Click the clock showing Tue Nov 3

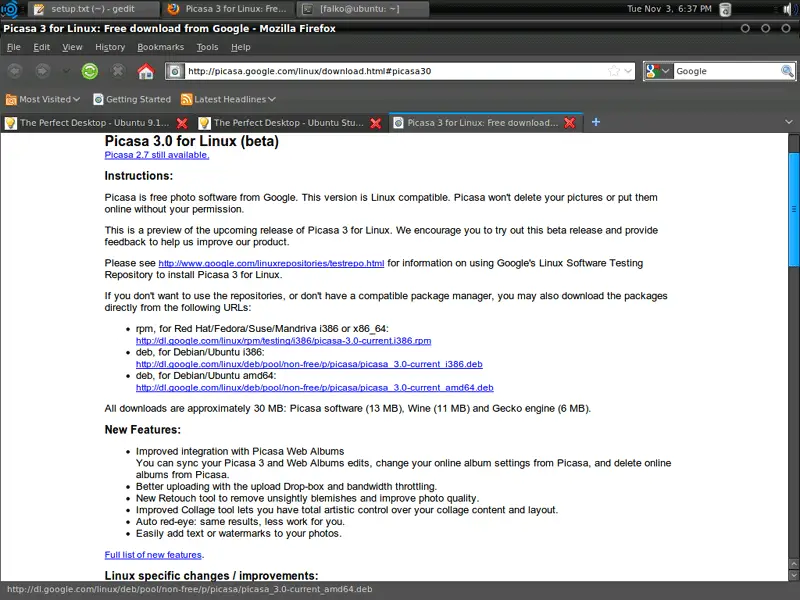669,9
